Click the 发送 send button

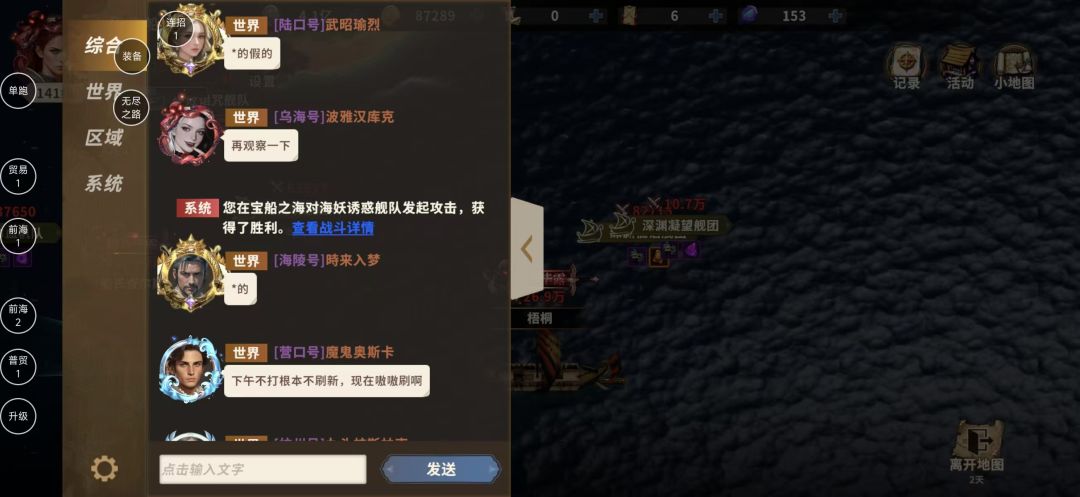(x=441, y=469)
